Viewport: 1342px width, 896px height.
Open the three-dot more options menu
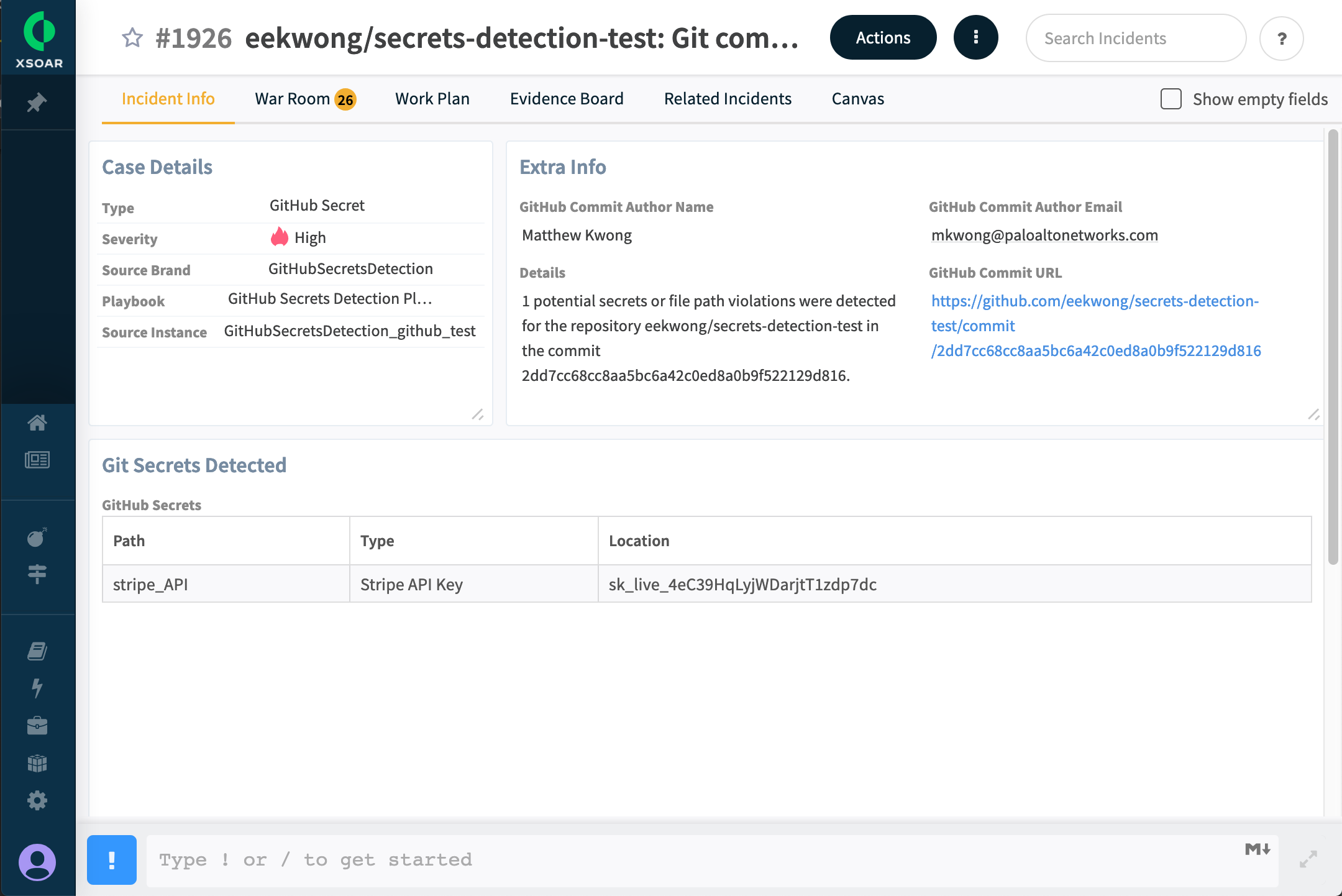click(975, 38)
